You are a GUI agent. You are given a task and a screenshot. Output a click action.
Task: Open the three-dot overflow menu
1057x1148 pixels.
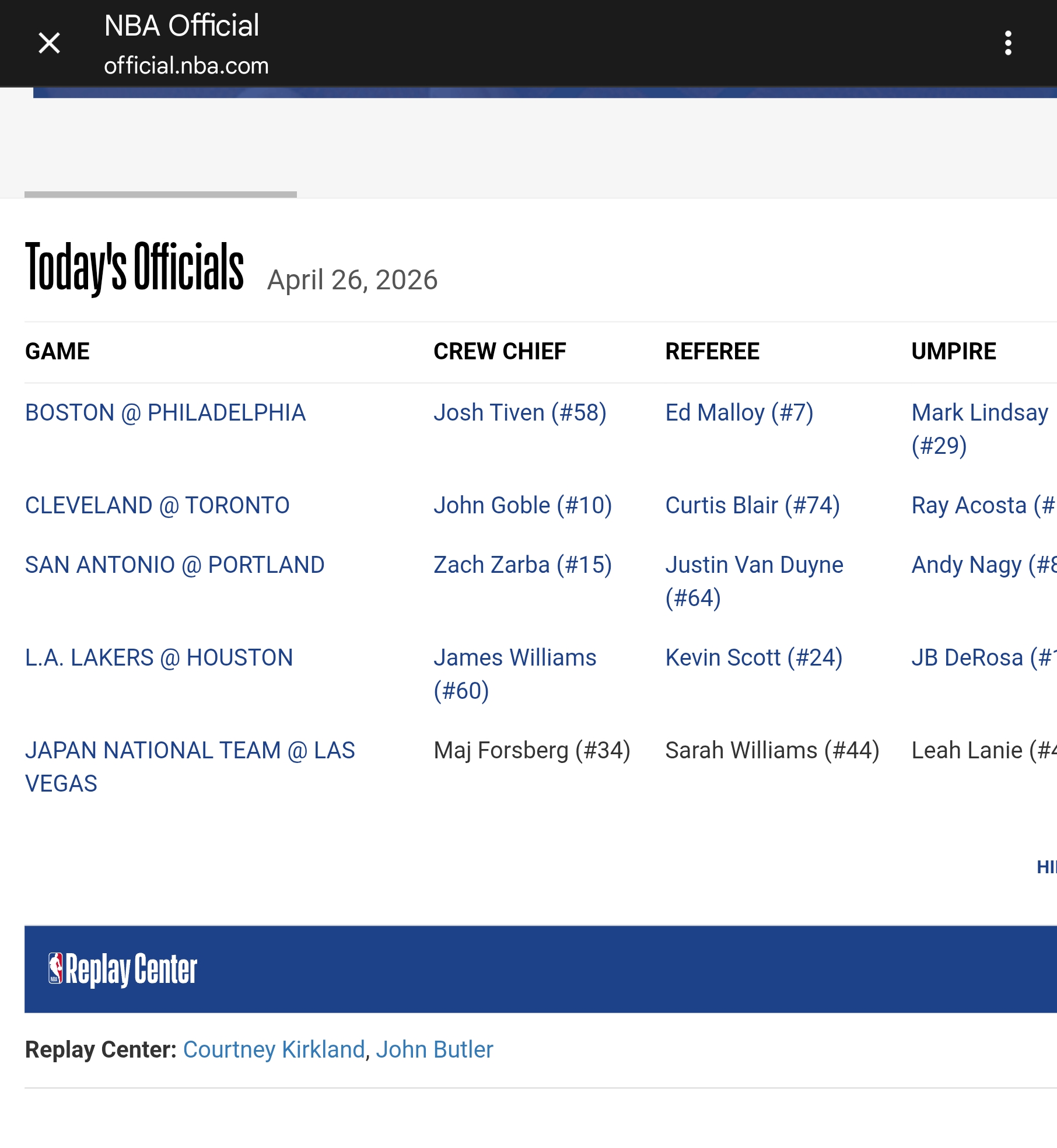(1007, 43)
